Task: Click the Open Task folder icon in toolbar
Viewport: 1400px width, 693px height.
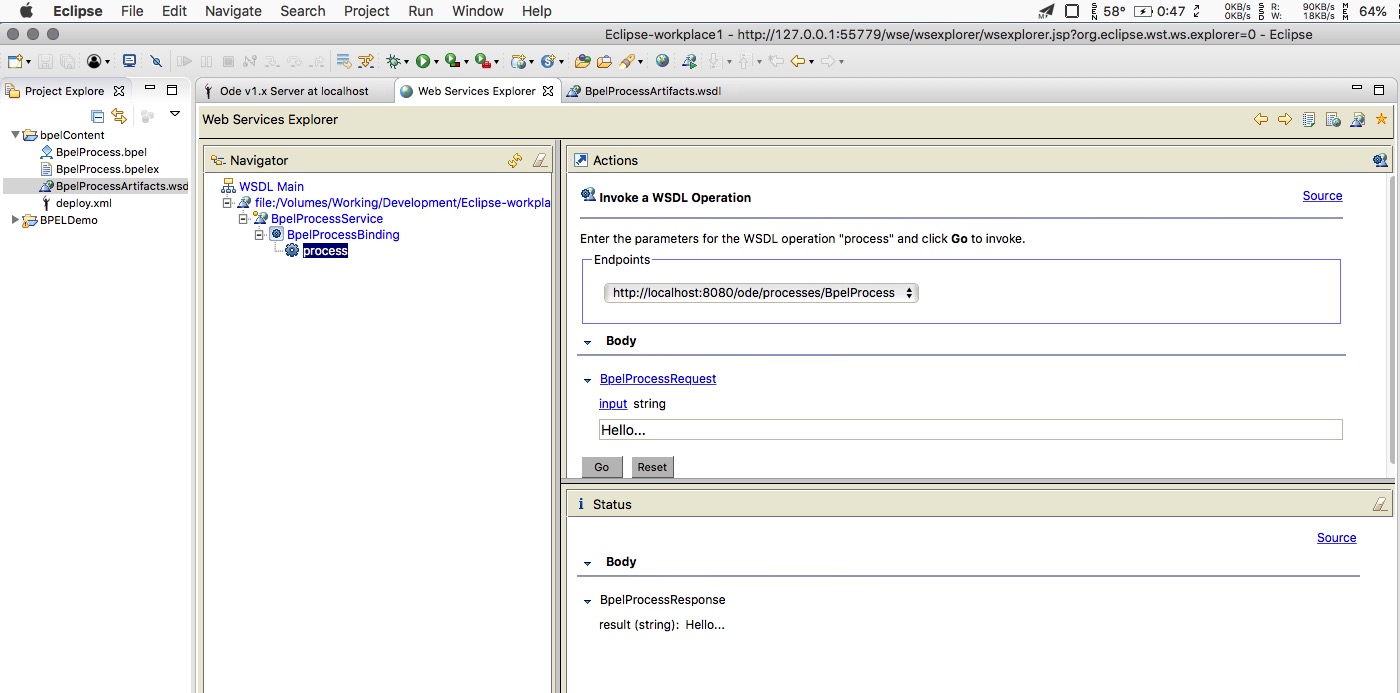Action: pos(604,61)
